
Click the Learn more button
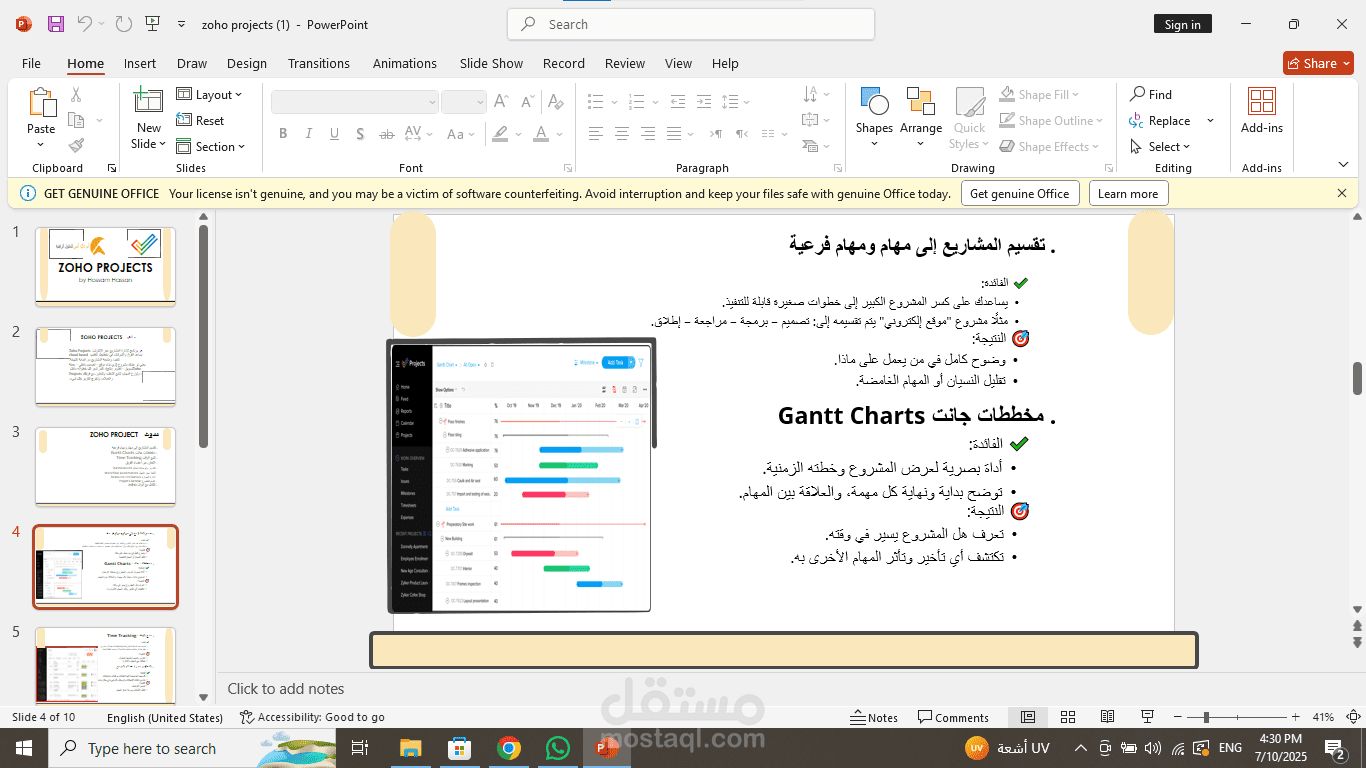point(1128,194)
